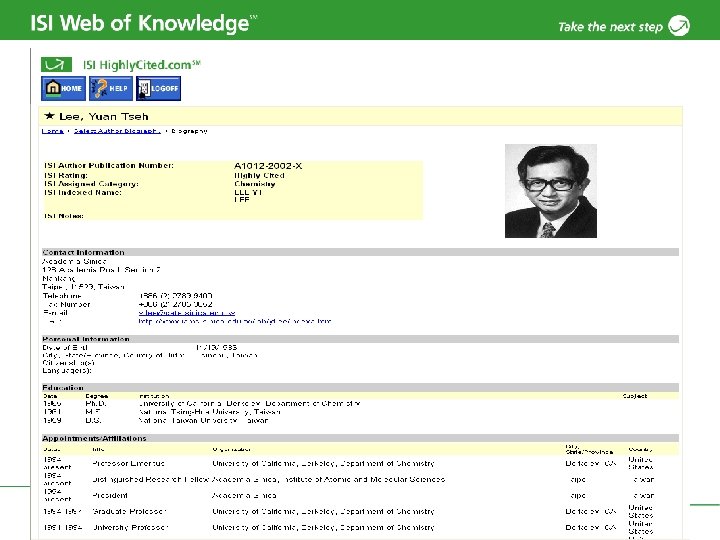Click the Appointments/Affiliations section header

point(360,438)
